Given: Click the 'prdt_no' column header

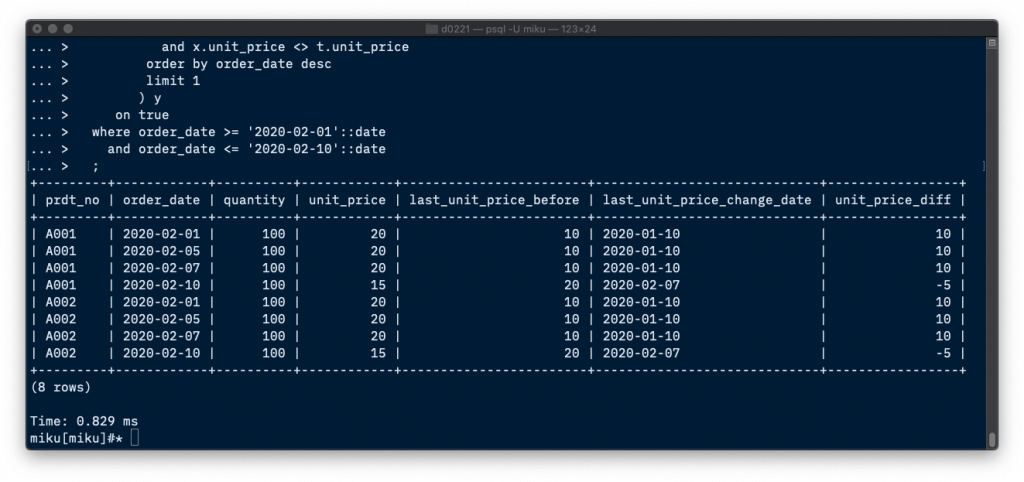Looking at the screenshot, I should tap(72, 200).
